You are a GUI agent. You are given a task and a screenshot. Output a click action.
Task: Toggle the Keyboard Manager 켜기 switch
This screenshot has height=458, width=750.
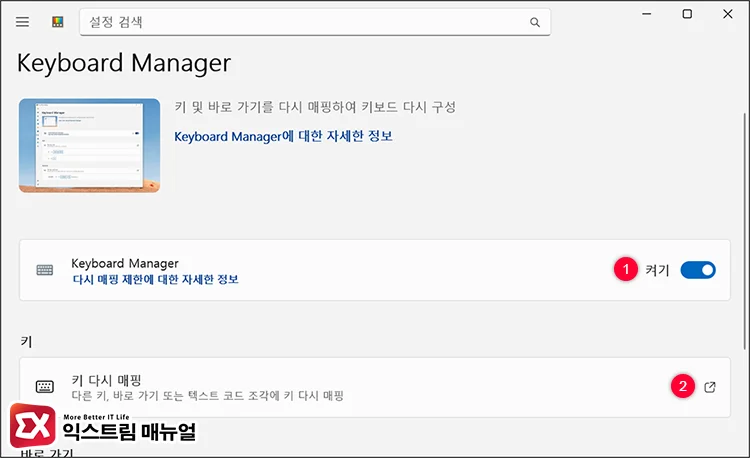(x=698, y=270)
